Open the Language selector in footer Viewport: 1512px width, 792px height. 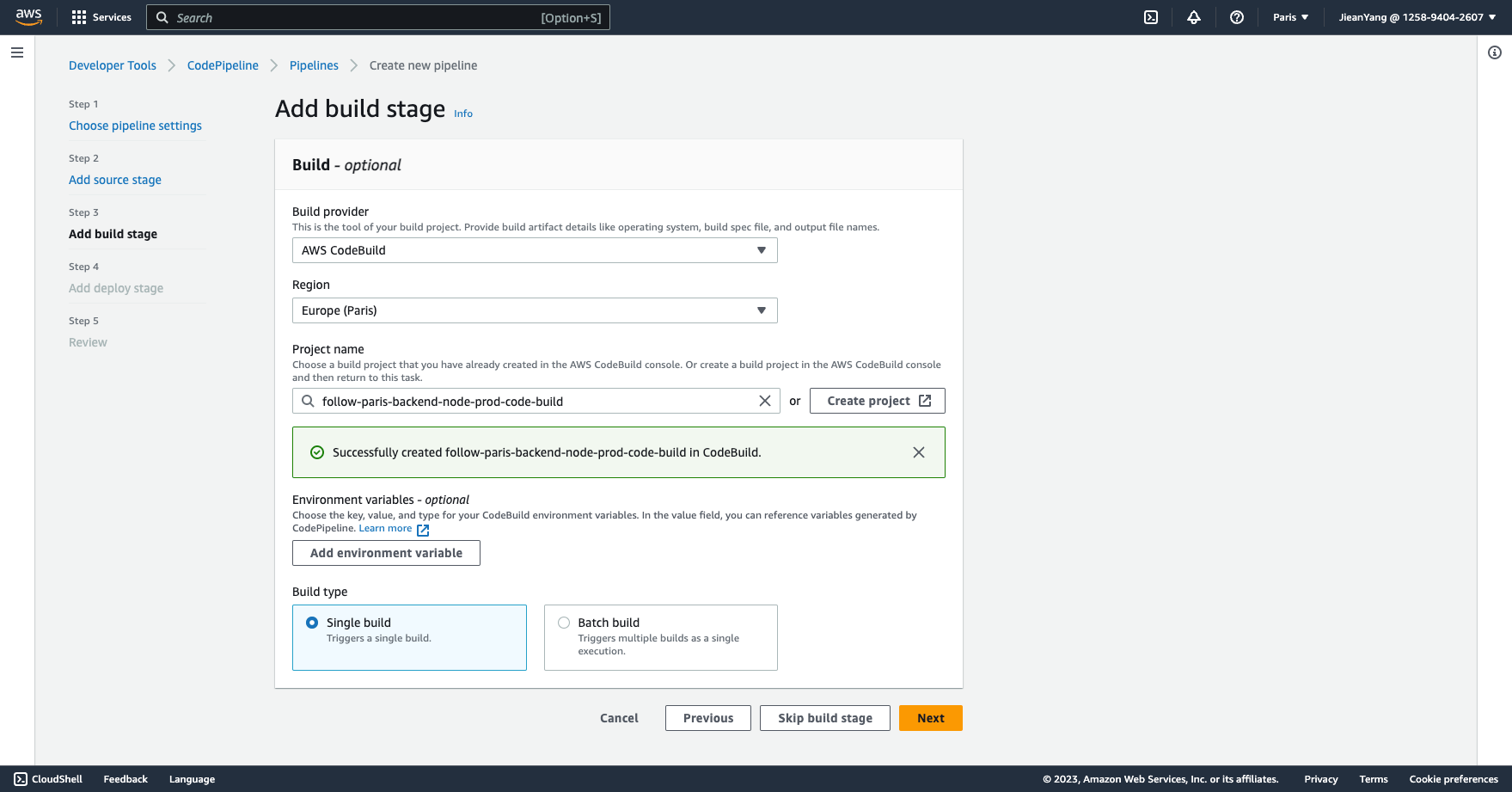click(x=192, y=779)
